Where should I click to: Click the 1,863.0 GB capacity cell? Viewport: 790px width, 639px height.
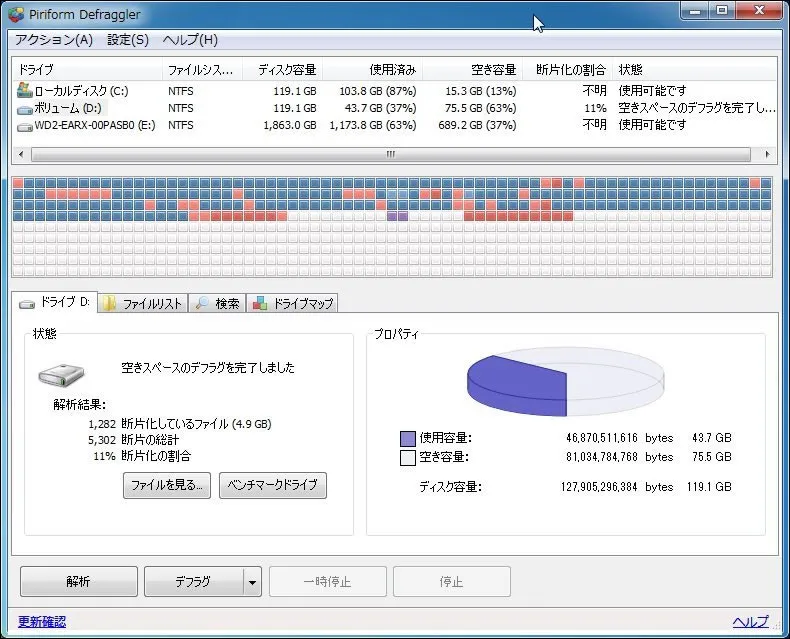290,125
